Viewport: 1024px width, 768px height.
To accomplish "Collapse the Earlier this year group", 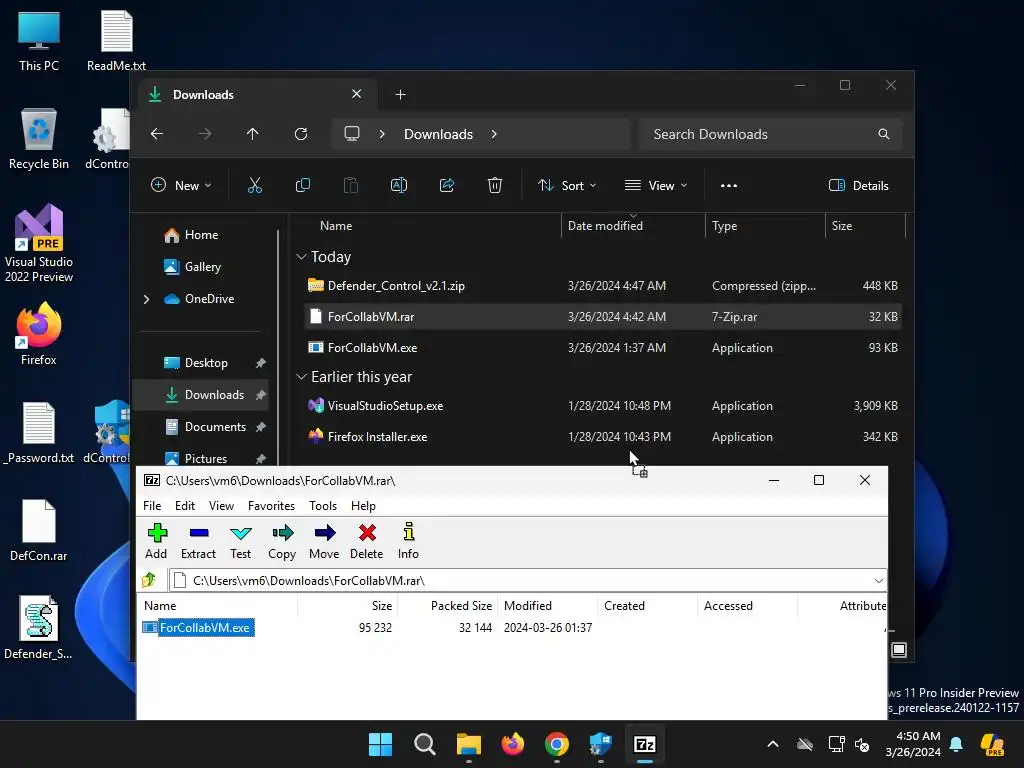I will pyautogui.click(x=301, y=377).
